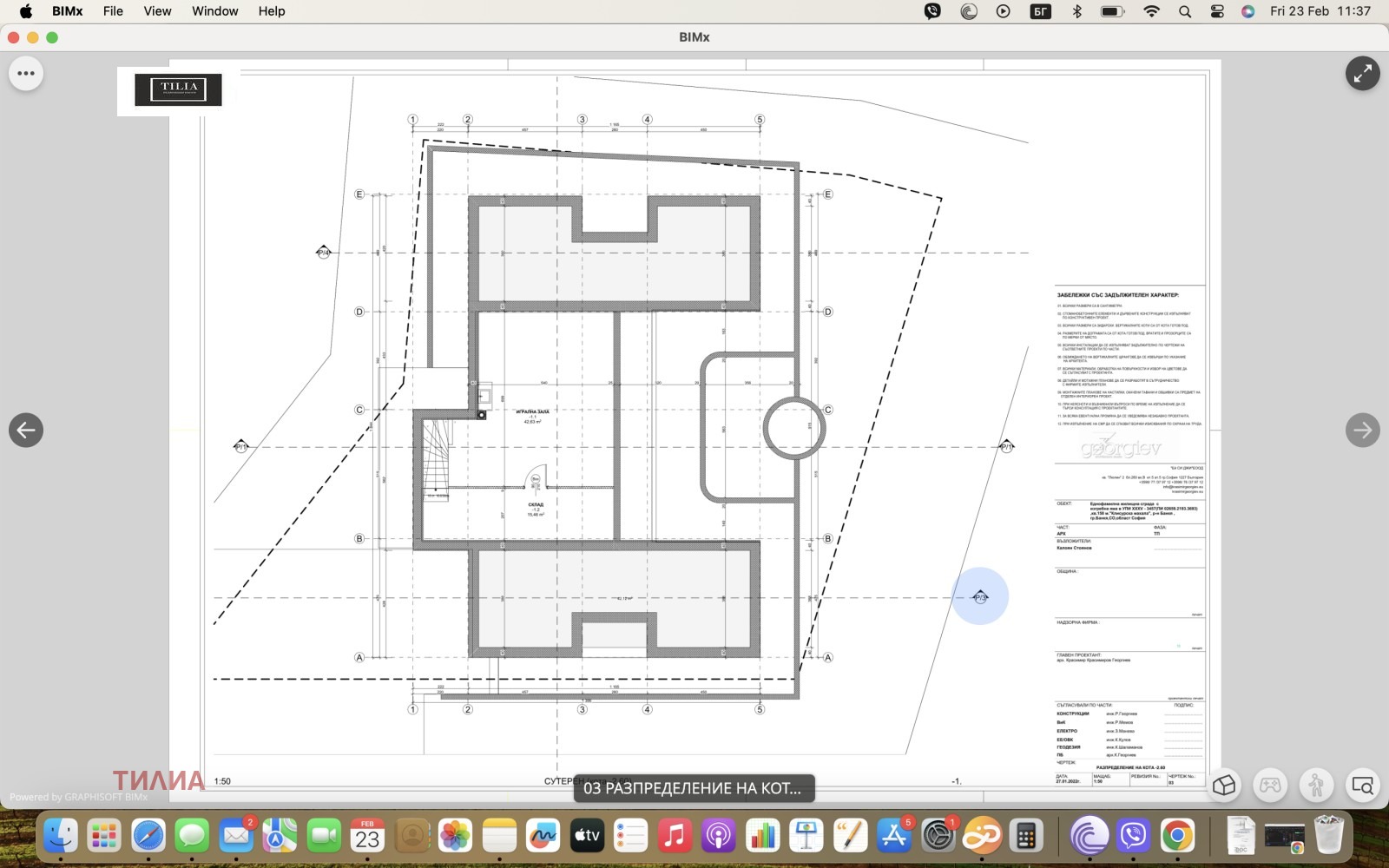Open the App Store from the Dock
The width and height of the screenshot is (1389, 868).
[893, 836]
